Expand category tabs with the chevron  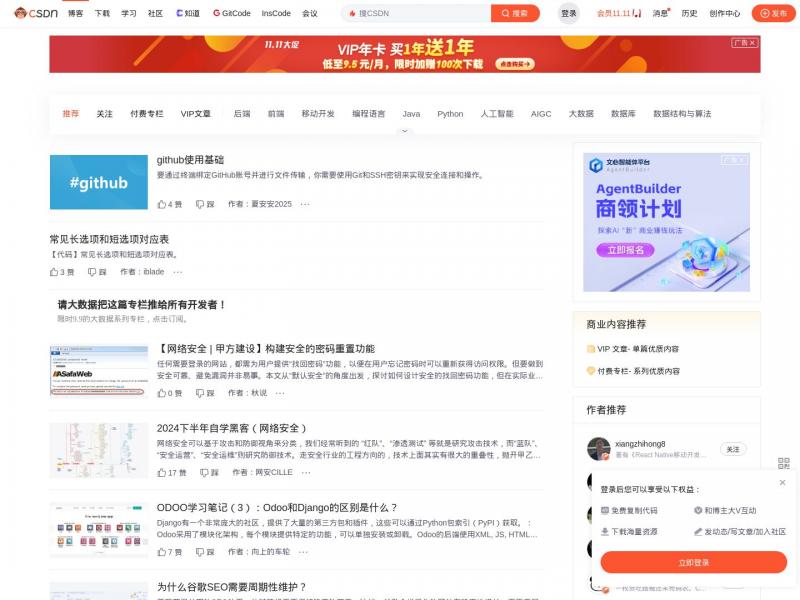405,131
